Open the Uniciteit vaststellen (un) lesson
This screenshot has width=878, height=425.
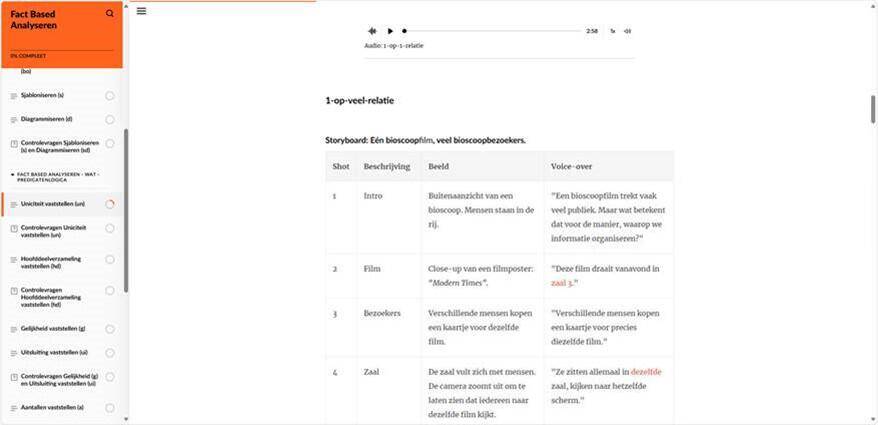coord(52,204)
